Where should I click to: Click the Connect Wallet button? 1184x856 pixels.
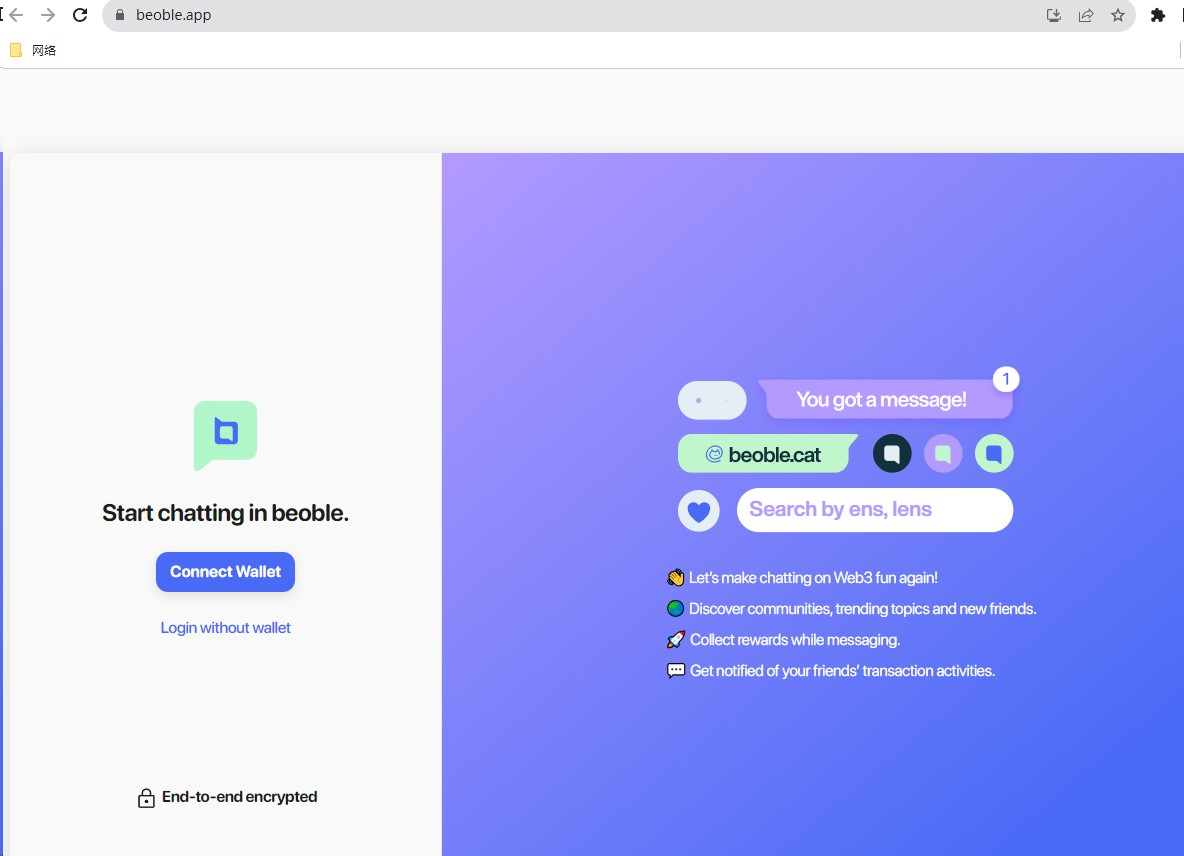[225, 571]
